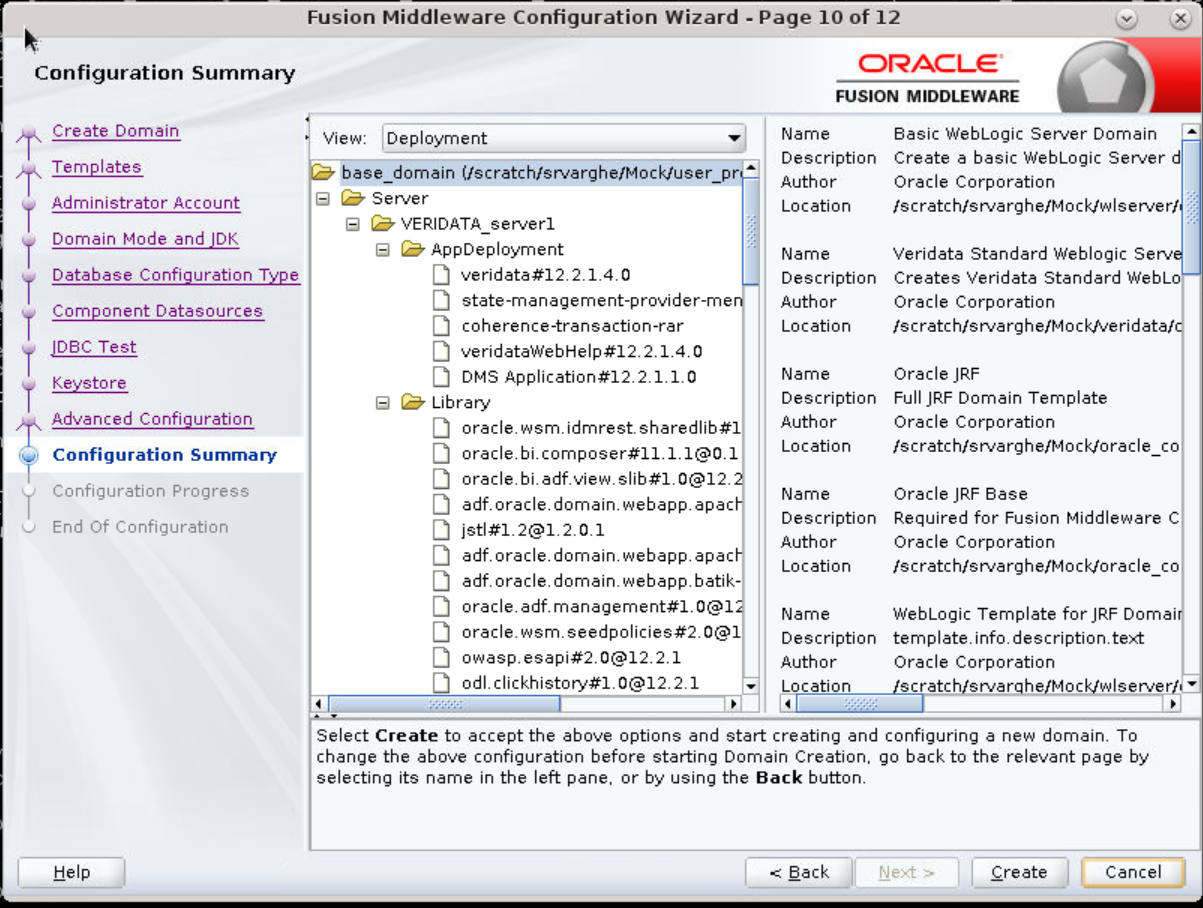Image resolution: width=1203 pixels, height=908 pixels.
Task: Click the veridata#12.2.1.4.0 file icon
Action: tap(441, 275)
